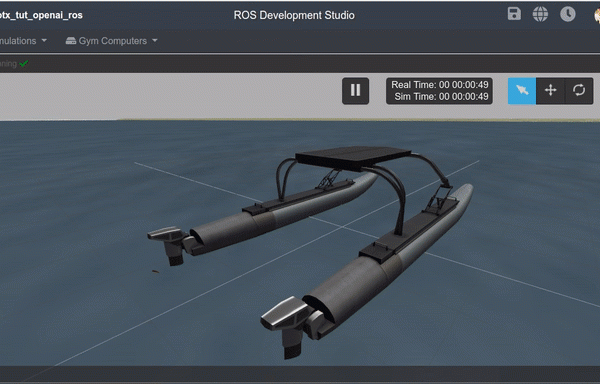Click the save floppy disk icon
This screenshot has width=600, height=384.
click(x=514, y=14)
